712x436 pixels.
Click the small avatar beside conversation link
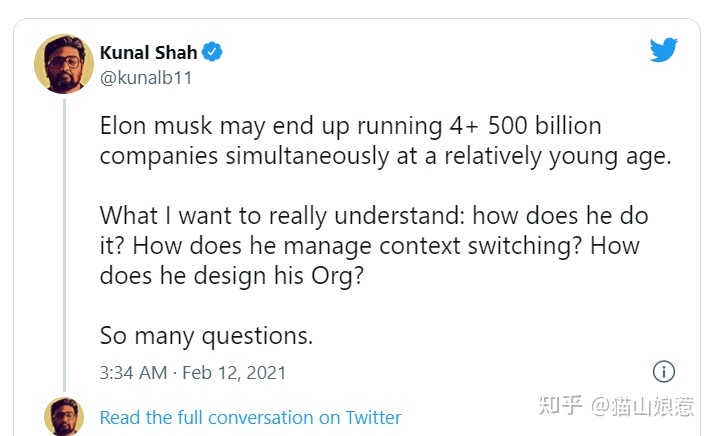click(64, 417)
